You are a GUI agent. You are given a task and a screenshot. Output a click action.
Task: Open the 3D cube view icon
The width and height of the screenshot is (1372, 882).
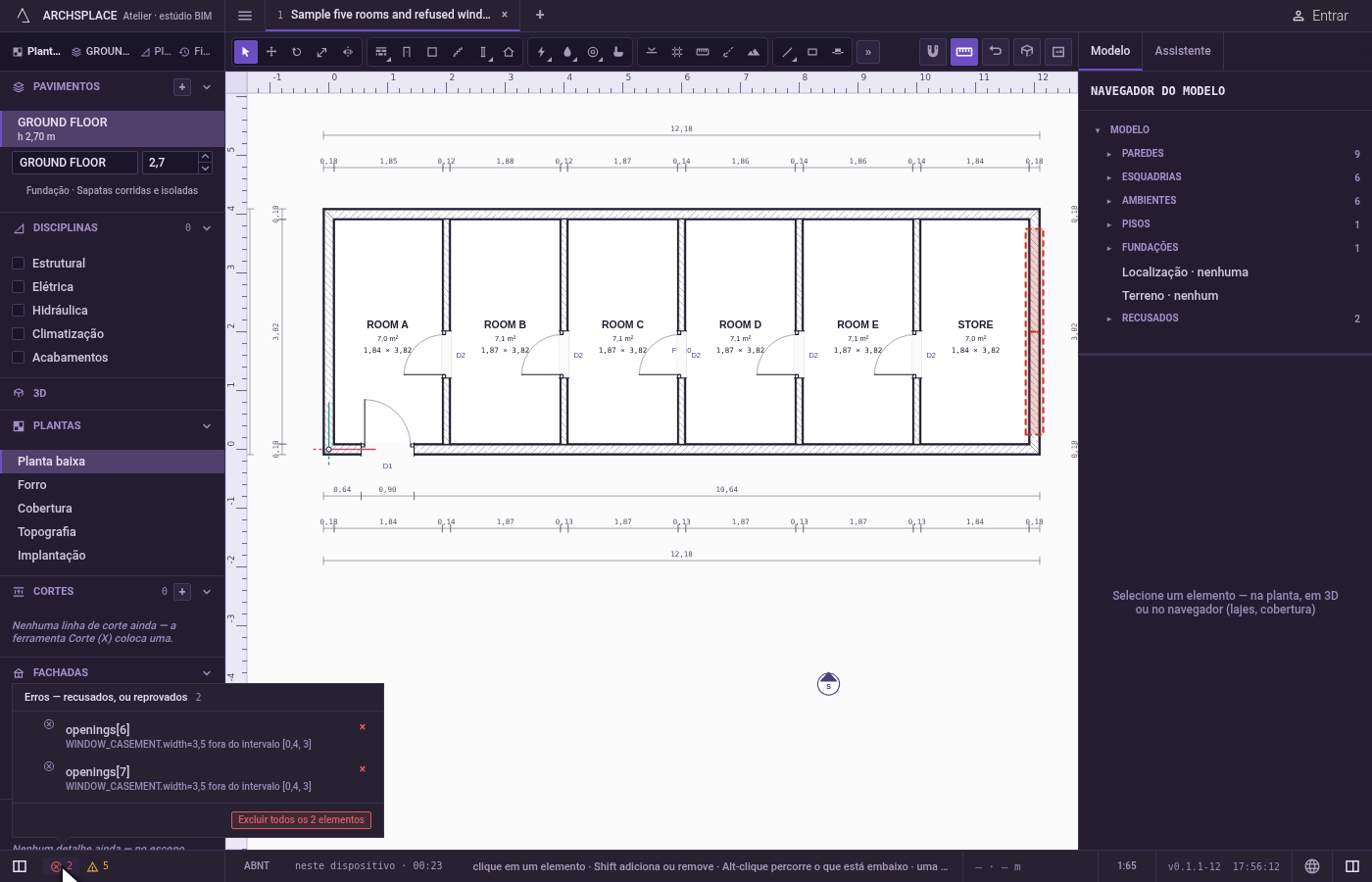[x=1027, y=51]
